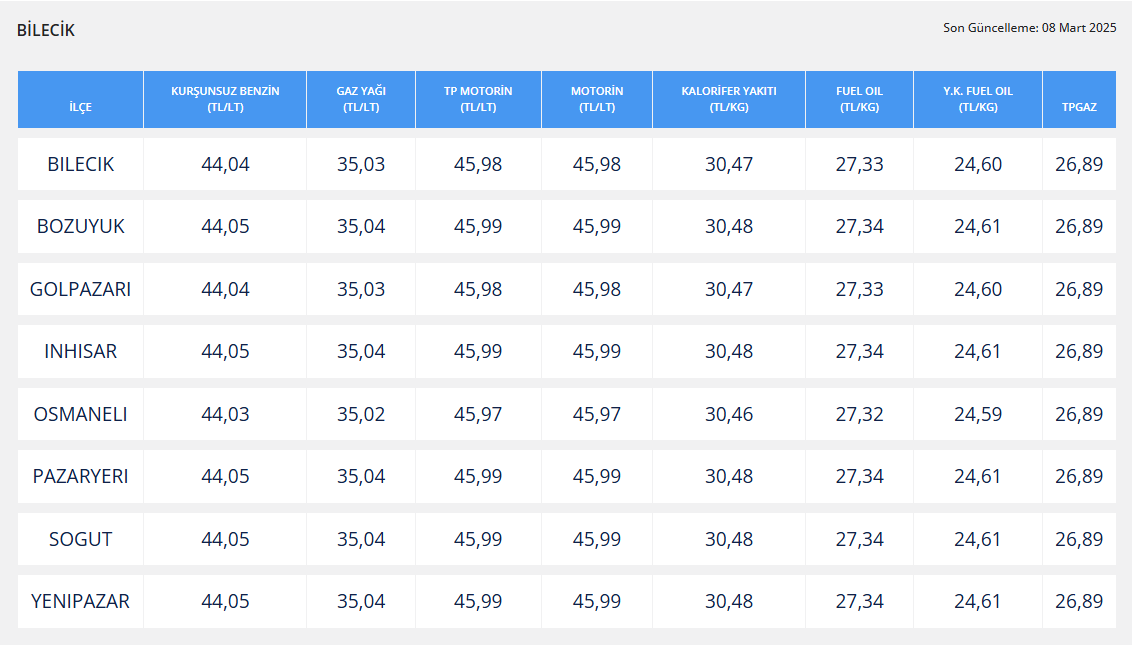Click the Son Güncelleme date text
The image size is (1132, 645).
point(1029,28)
